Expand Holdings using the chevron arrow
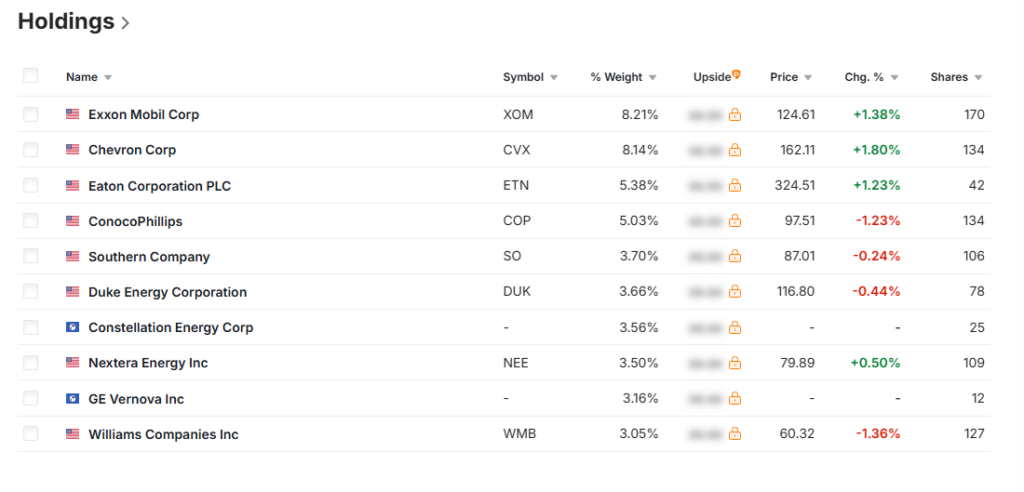 coord(126,23)
